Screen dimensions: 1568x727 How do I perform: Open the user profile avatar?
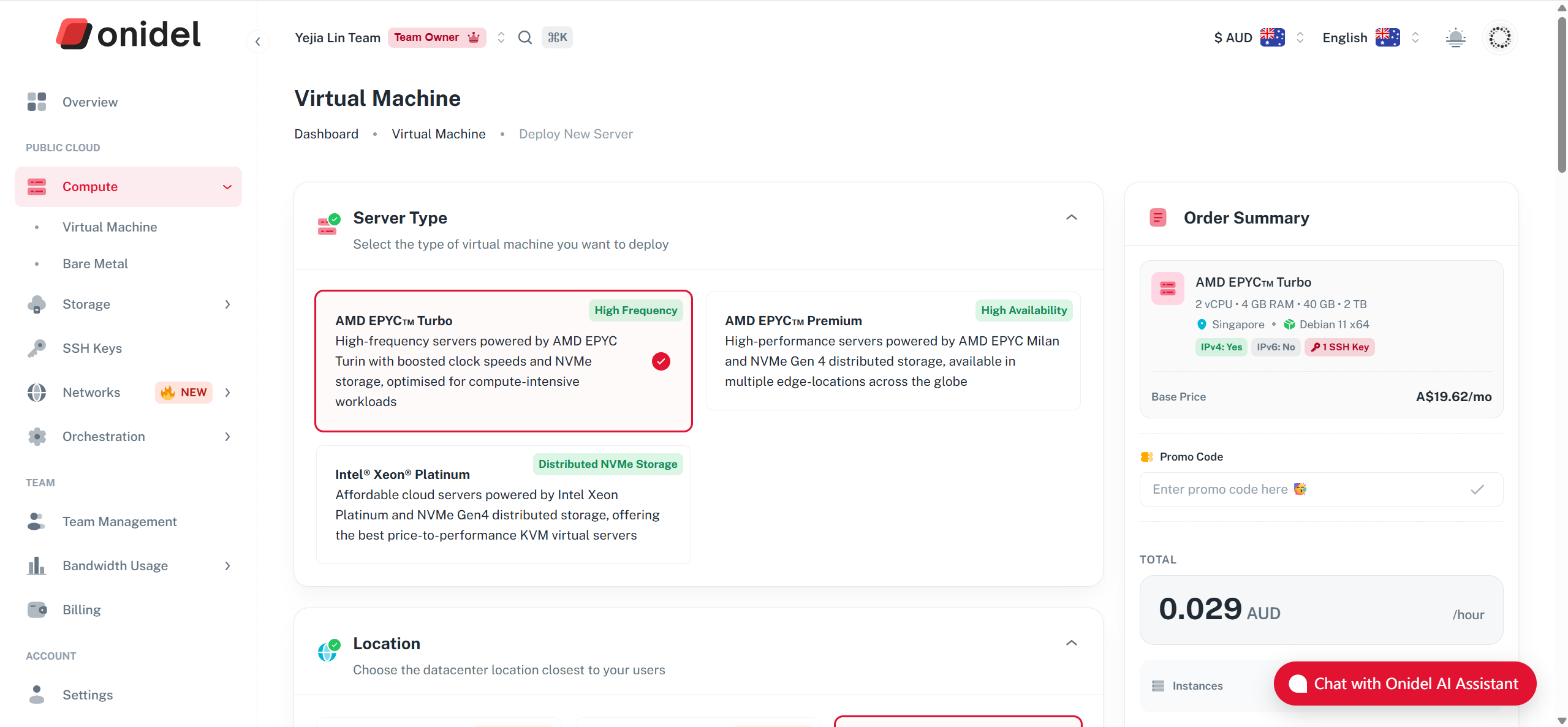point(1499,38)
